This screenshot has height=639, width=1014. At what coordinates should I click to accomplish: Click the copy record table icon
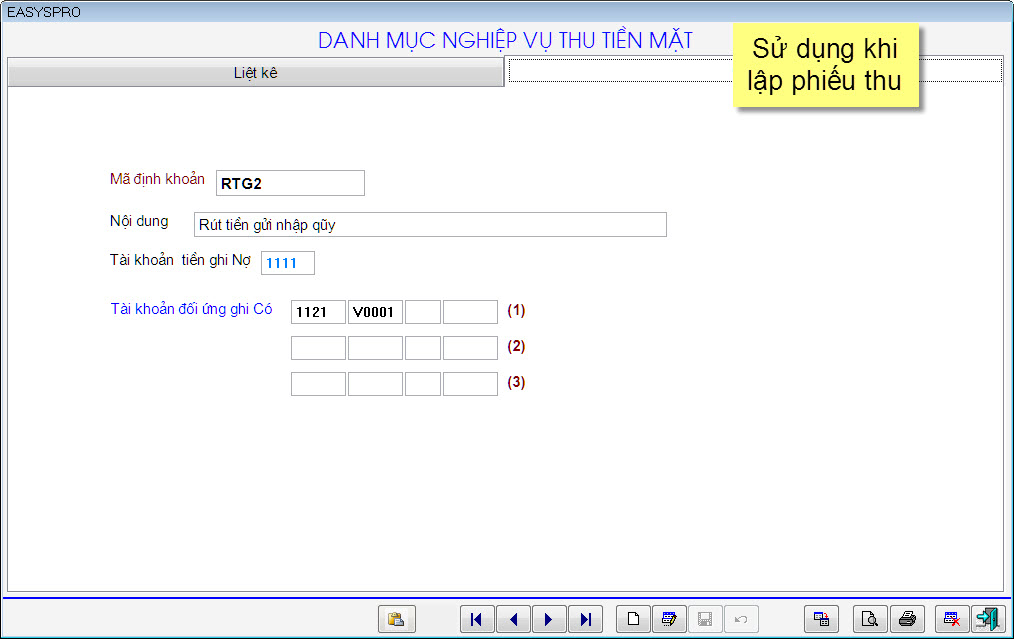[x=821, y=619]
